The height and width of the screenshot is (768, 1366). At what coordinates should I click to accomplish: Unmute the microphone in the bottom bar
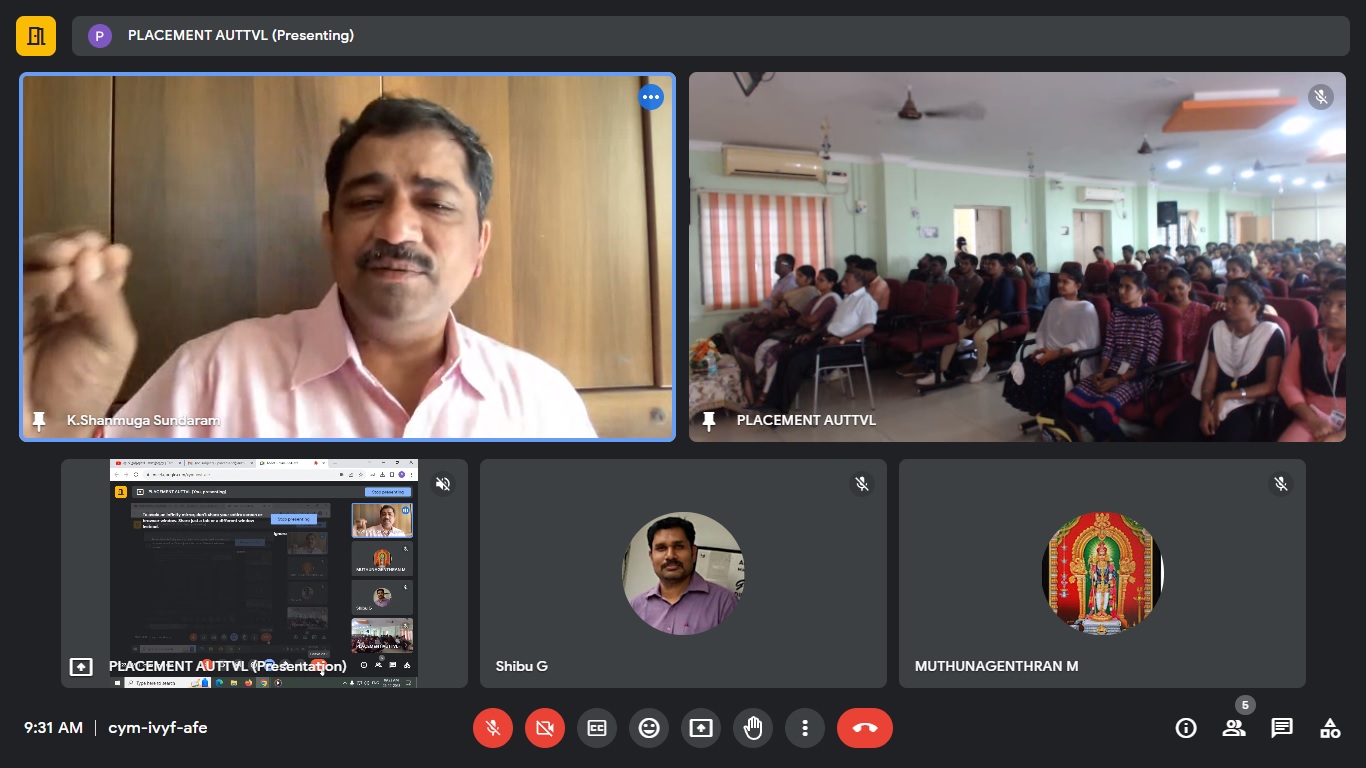click(493, 728)
